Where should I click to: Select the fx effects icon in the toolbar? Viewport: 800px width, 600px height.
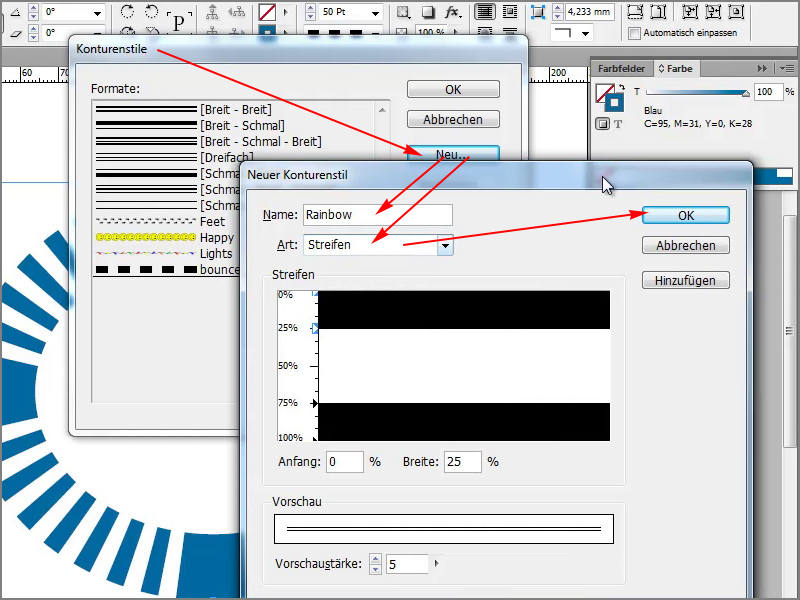452,12
